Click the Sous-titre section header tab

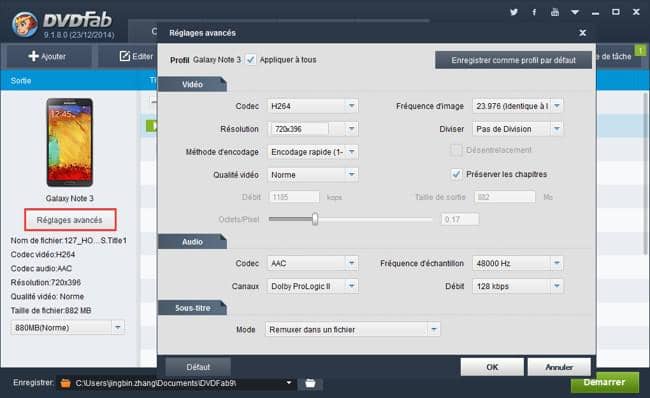192,308
